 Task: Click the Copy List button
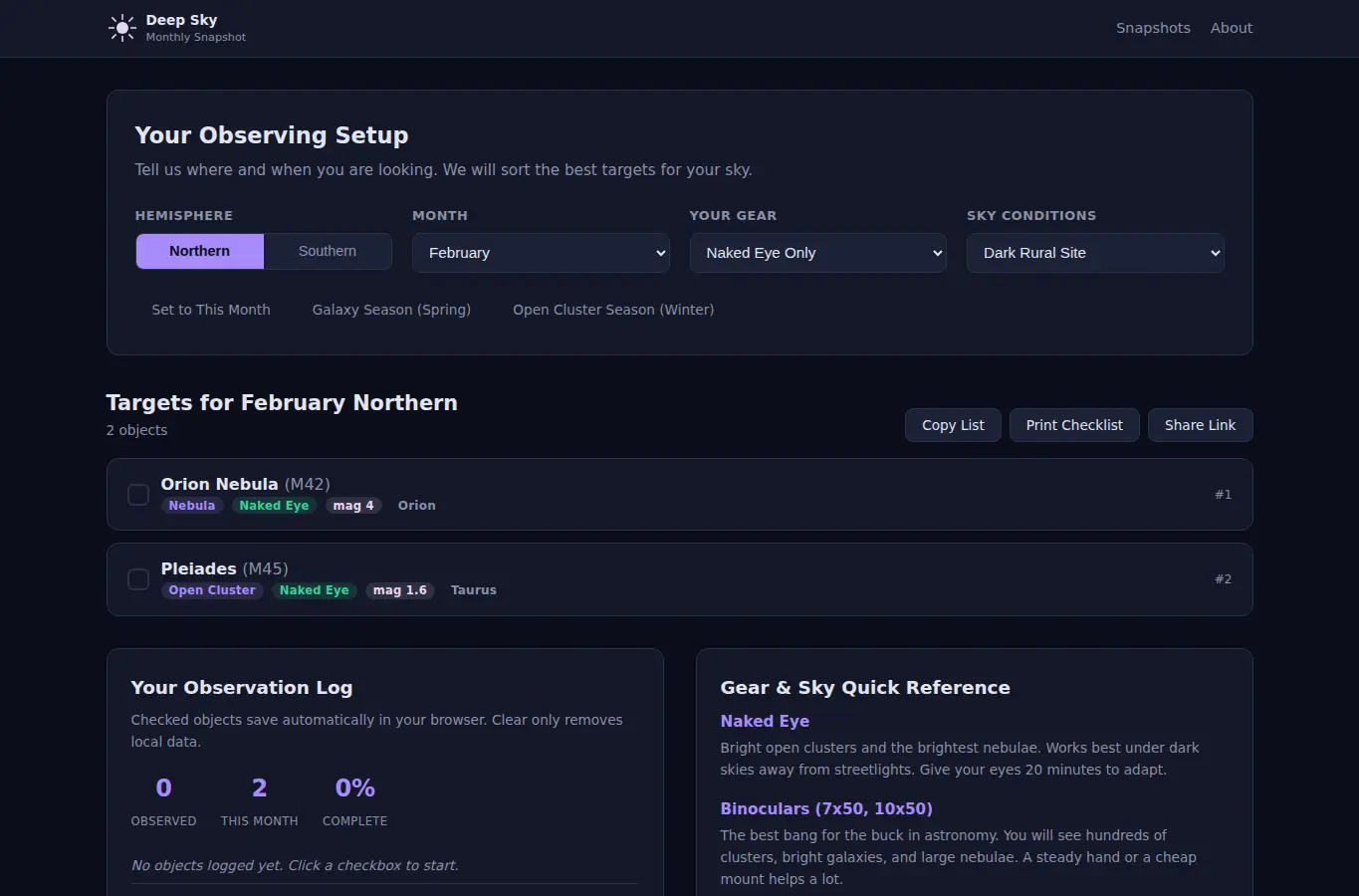point(953,425)
